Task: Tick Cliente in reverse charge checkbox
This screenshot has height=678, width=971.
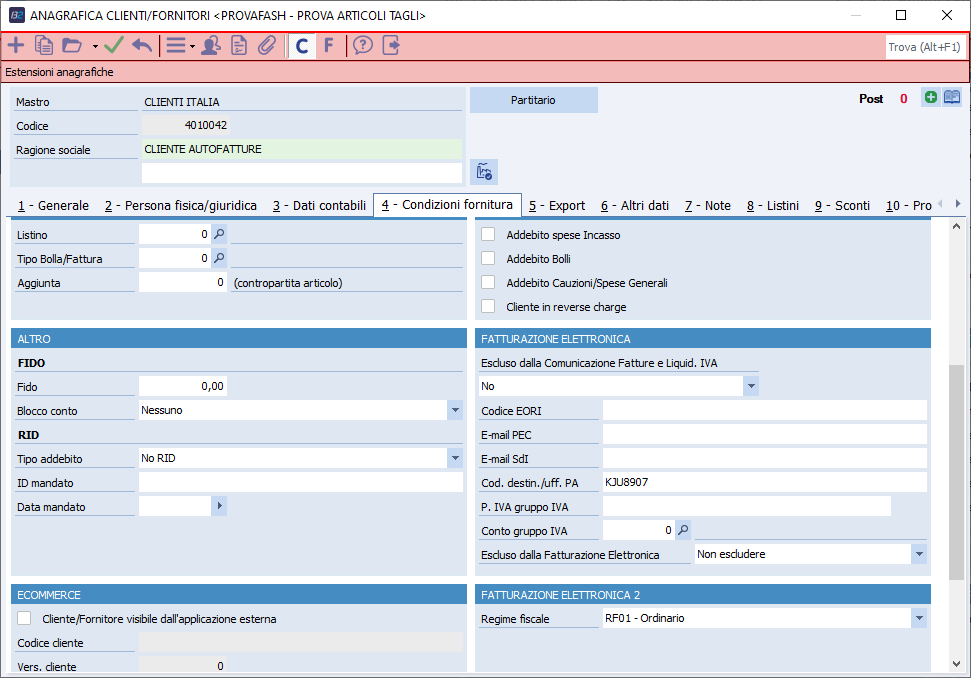Action: [489, 307]
